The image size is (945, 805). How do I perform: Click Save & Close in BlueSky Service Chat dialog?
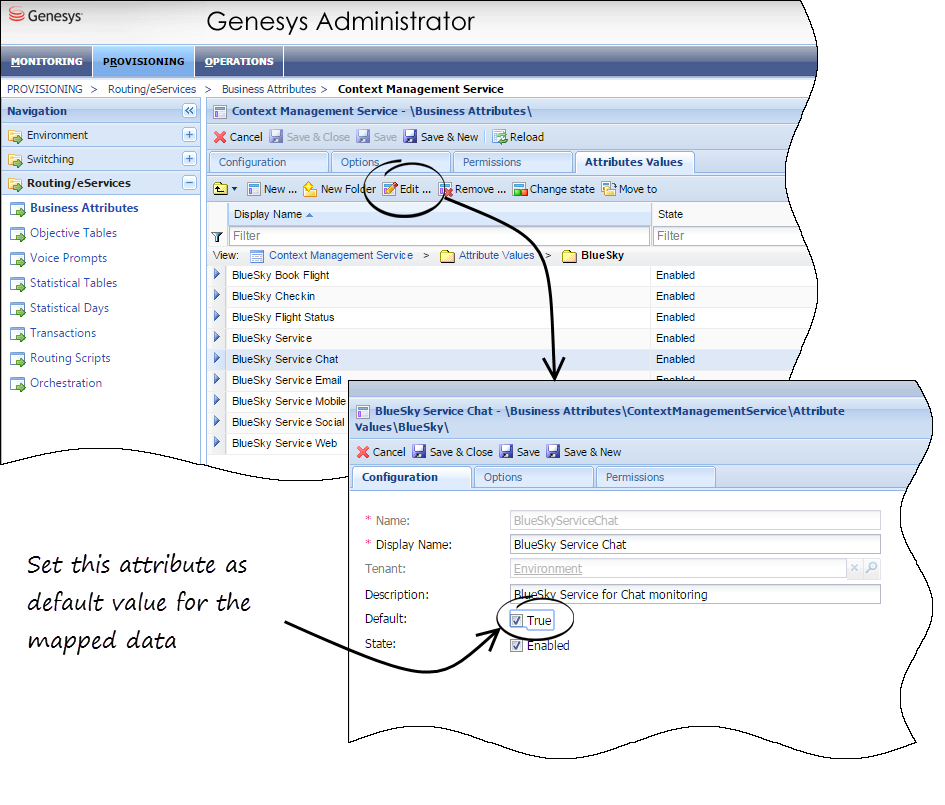click(x=453, y=452)
